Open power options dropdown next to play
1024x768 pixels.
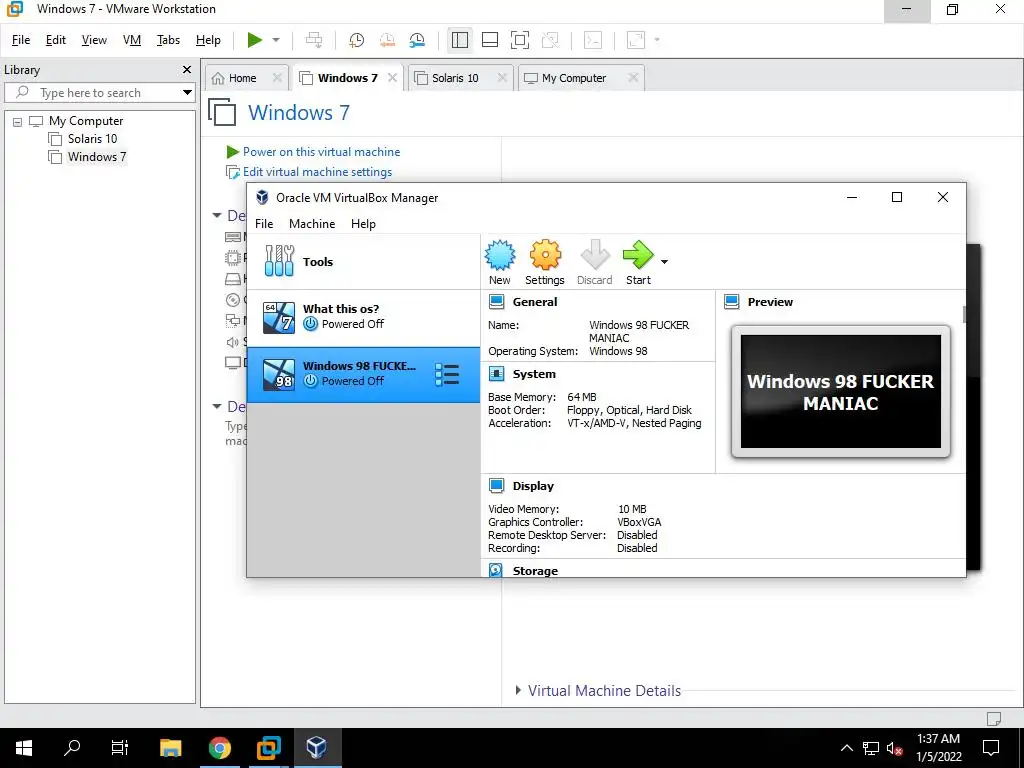pos(276,40)
